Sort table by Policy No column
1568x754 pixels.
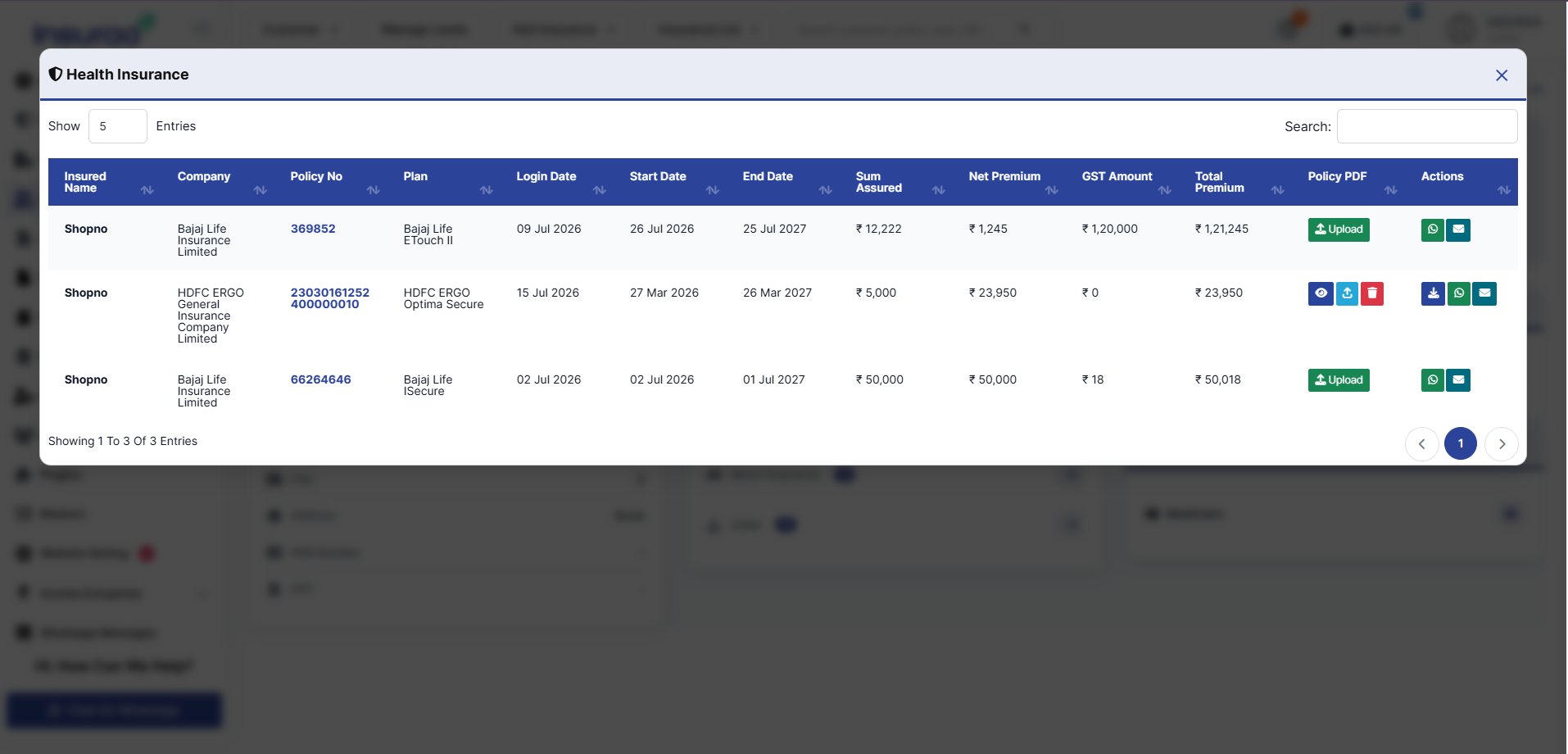pos(331,182)
